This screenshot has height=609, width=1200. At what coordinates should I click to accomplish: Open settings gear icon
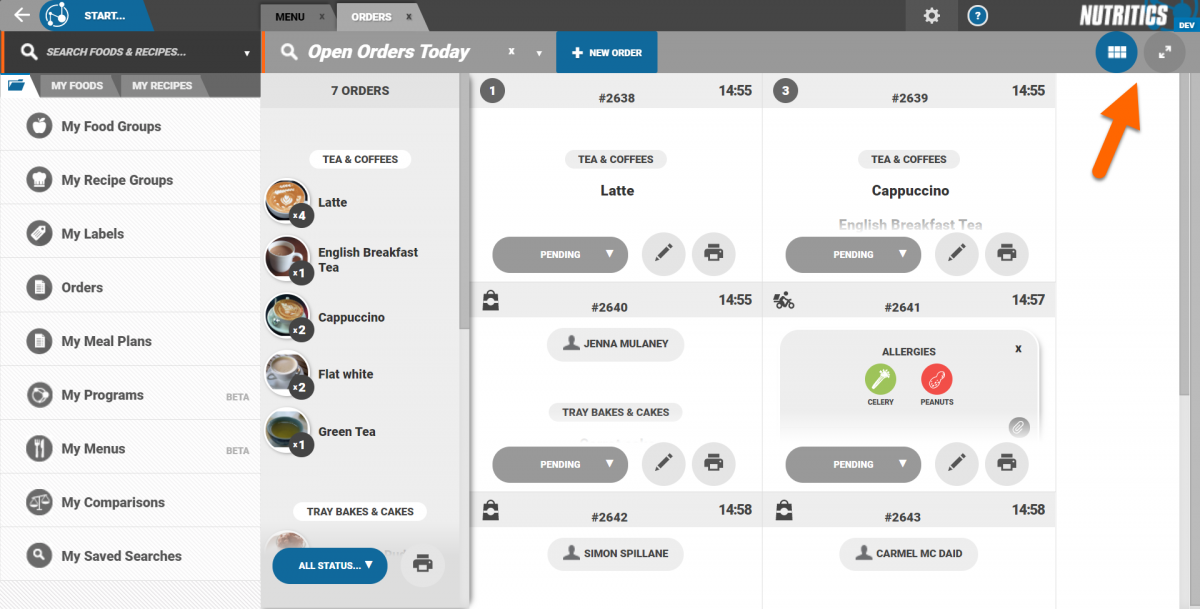coord(931,16)
